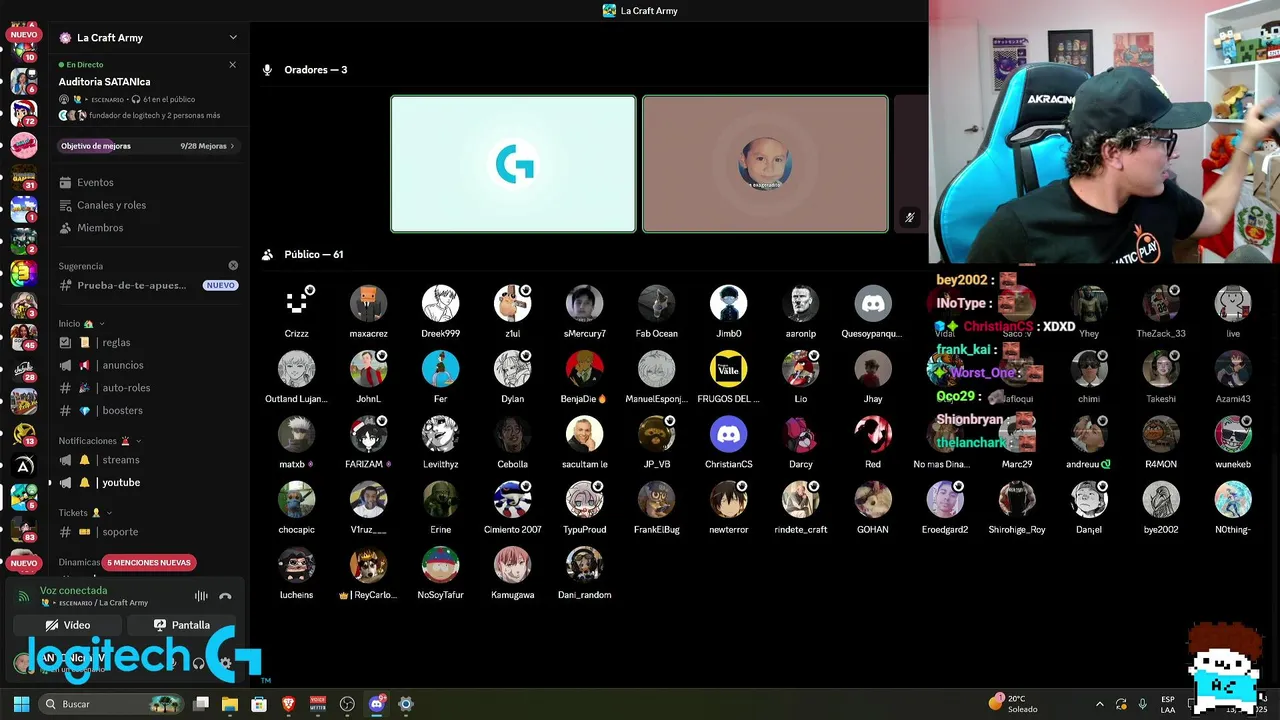Open maxacrez audience avatar
Image resolution: width=1280 pixels, height=720 pixels.
coord(368,303)
